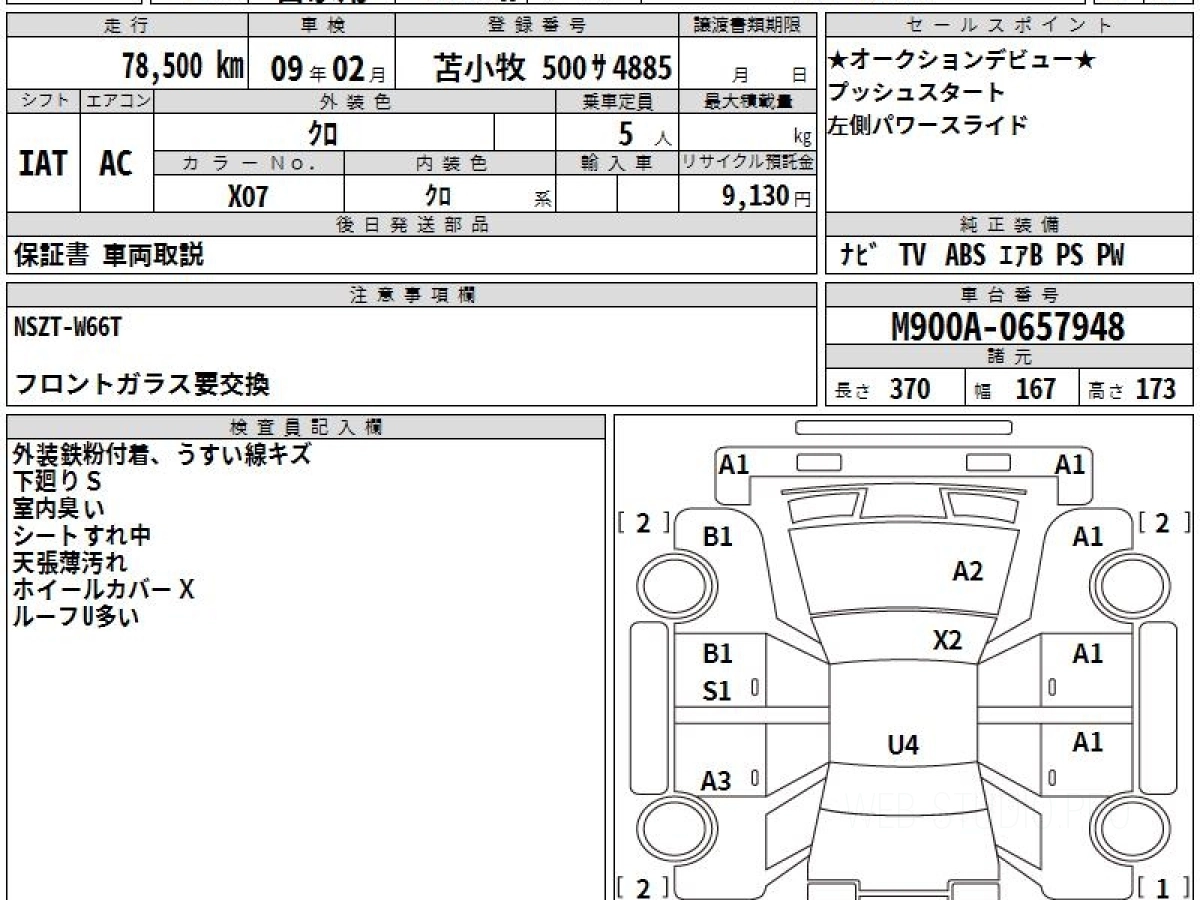Select exterior color value クロ
Image resolution: width=1200 pixels, height=900 pixels.
pos(323,133)
